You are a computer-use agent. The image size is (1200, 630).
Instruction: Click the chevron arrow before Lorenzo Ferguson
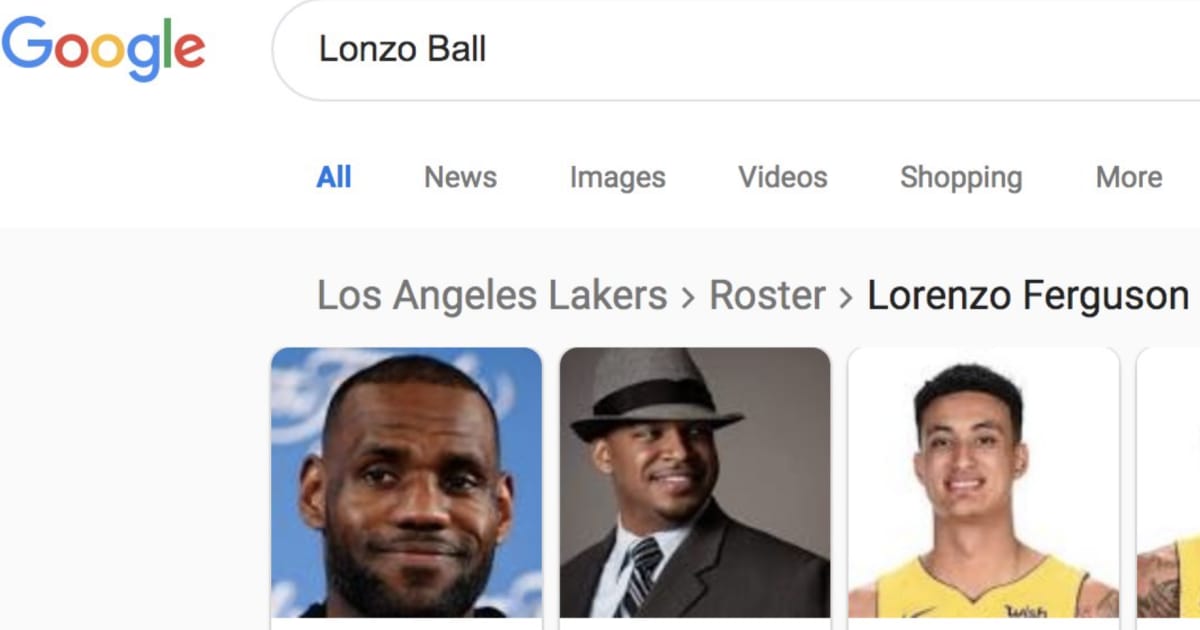[x=846, y=297]
